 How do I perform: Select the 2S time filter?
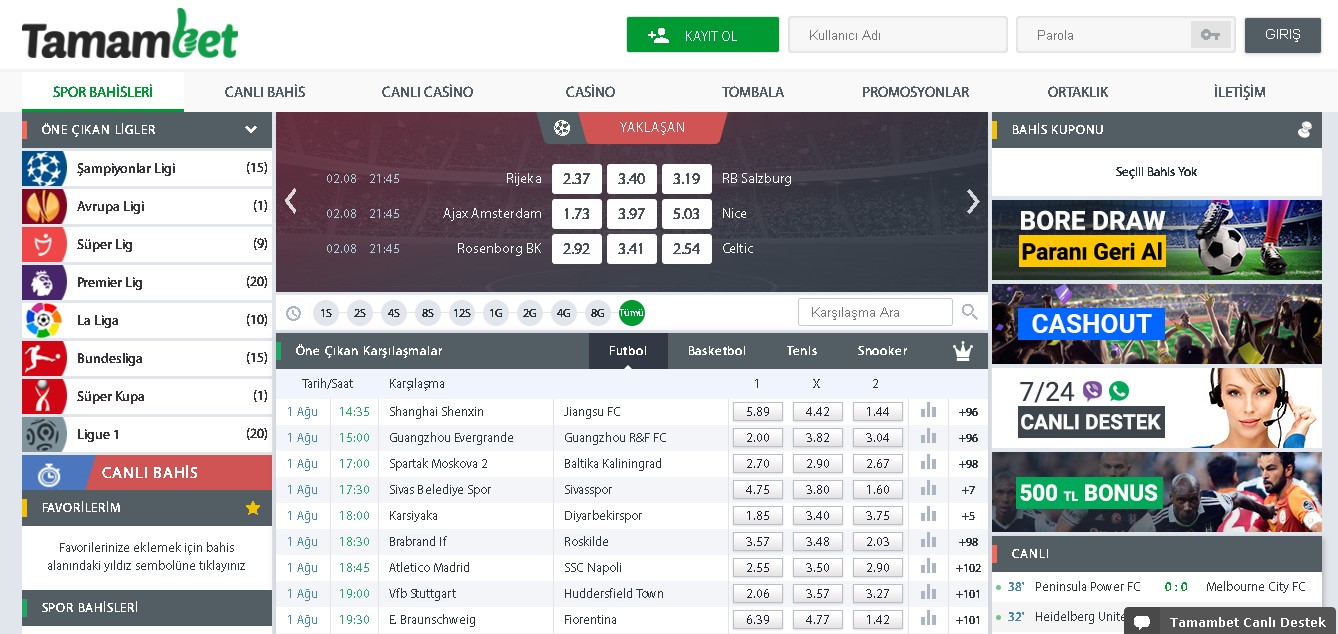[x=360, y=313]
